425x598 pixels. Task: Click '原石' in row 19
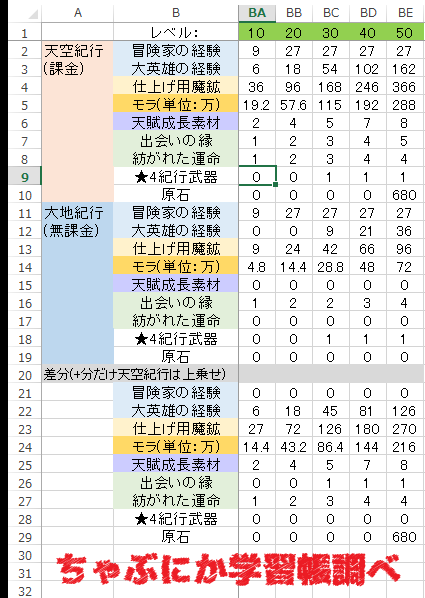point(176,357)
